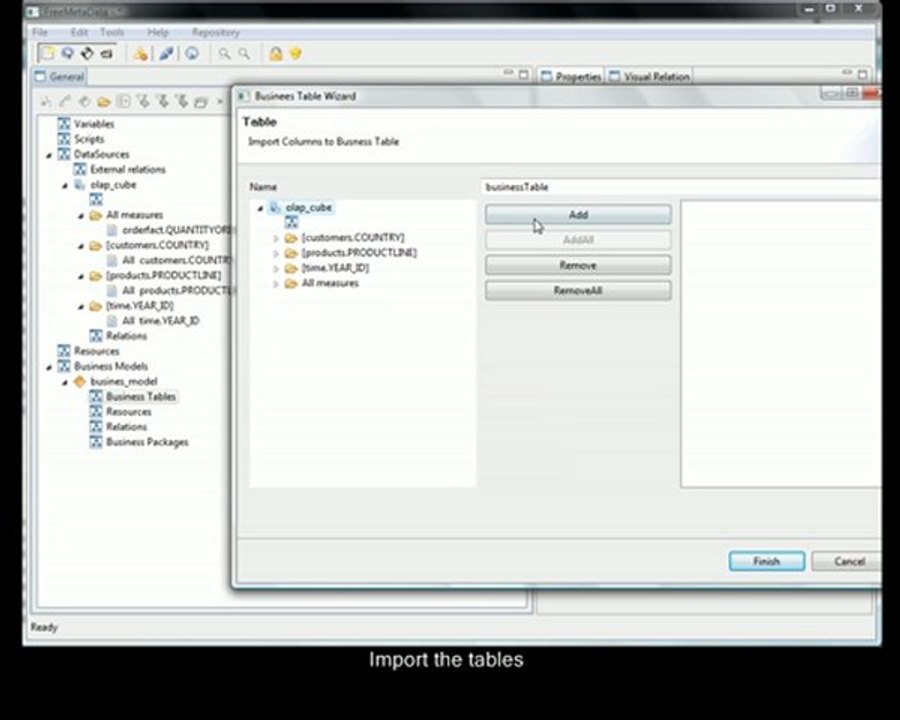
Task: Click the empty selected-columns list box
Action: click(x=781, y=344)
